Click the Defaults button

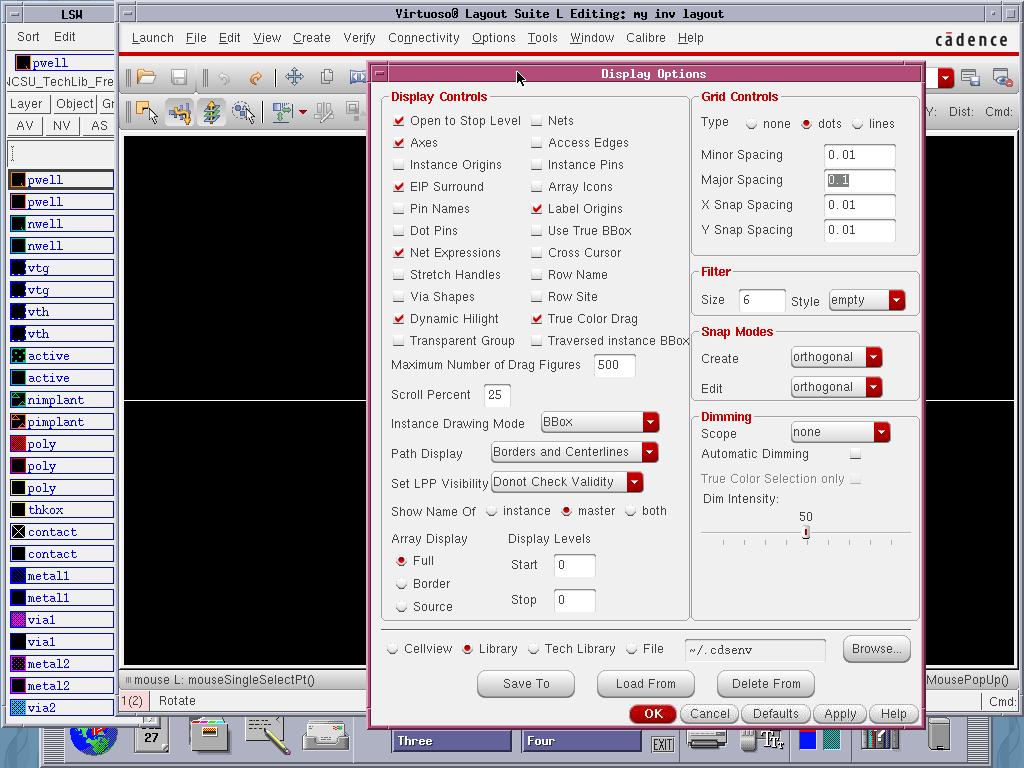[x=775, y=714]
